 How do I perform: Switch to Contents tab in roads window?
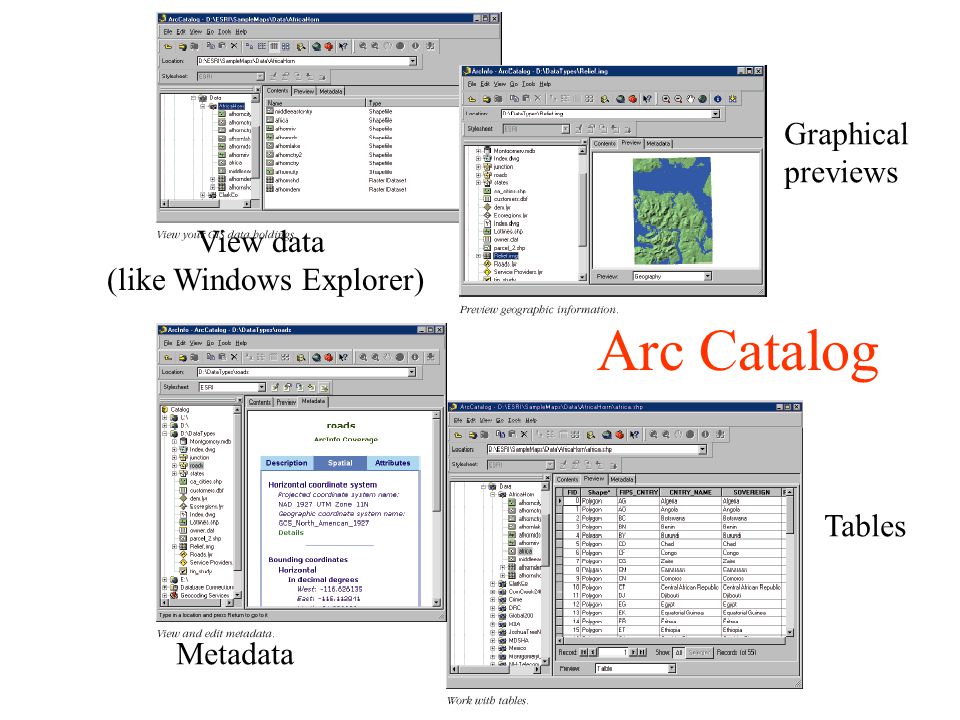tap(260, 402)
